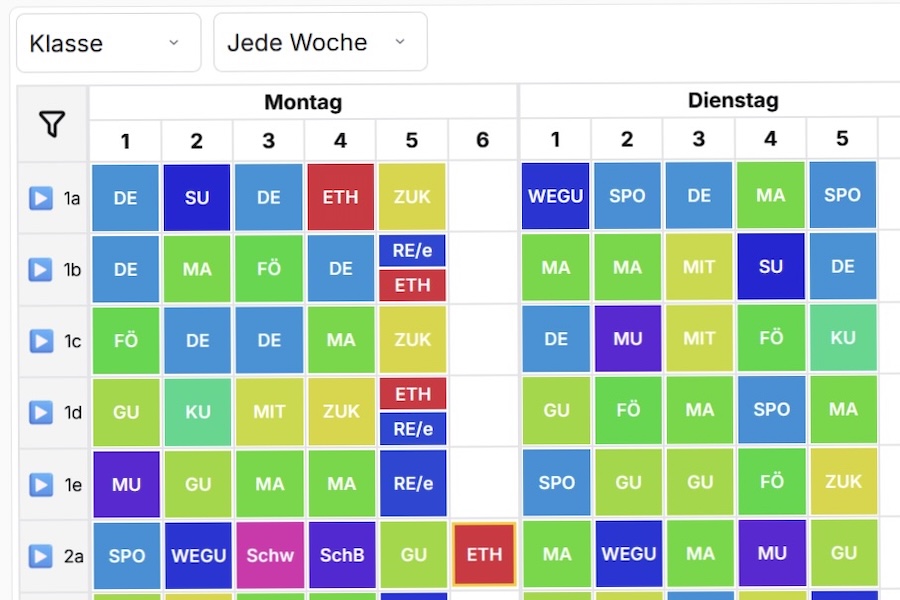Select the highlighted ETH lesson in row 2a
Image resolution: width=900 pixels, height=600 pixels.
click(x=484, y=554)
